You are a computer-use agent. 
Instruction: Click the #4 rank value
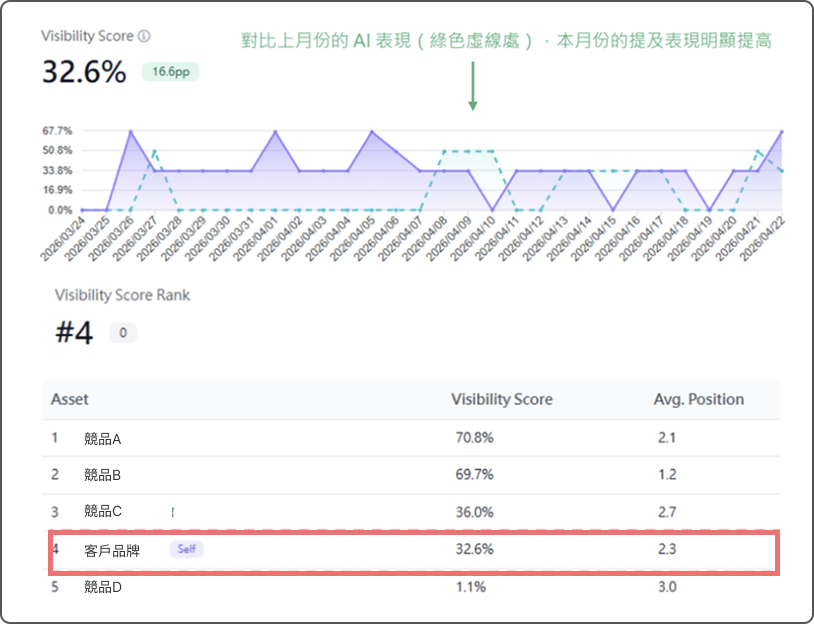point(74,333)
